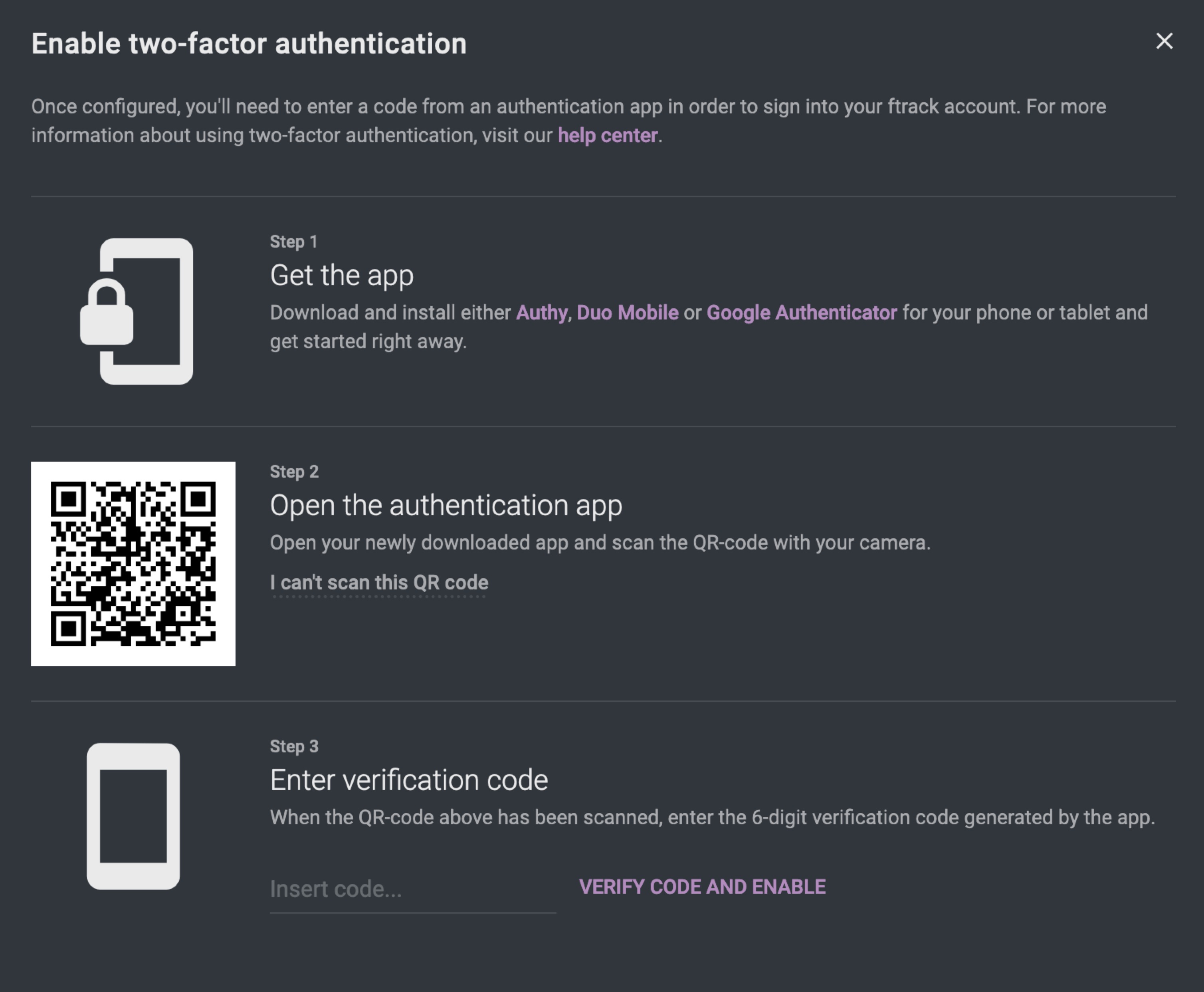Viewport: 1204px width, 992px height.
Task: Open the Authy download link
Action: [541, 313]
